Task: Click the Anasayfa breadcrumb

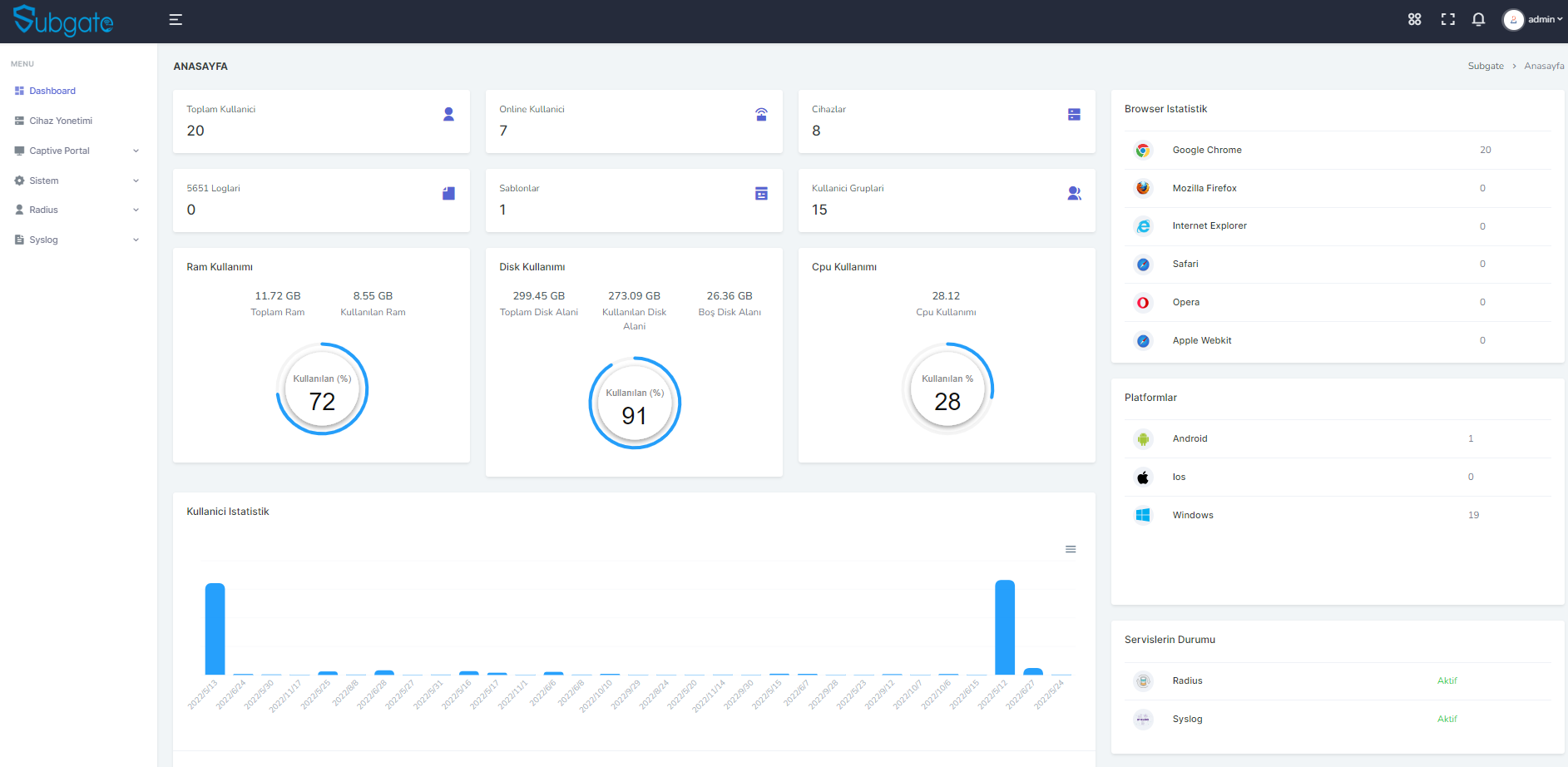Action: point(1544,66)
